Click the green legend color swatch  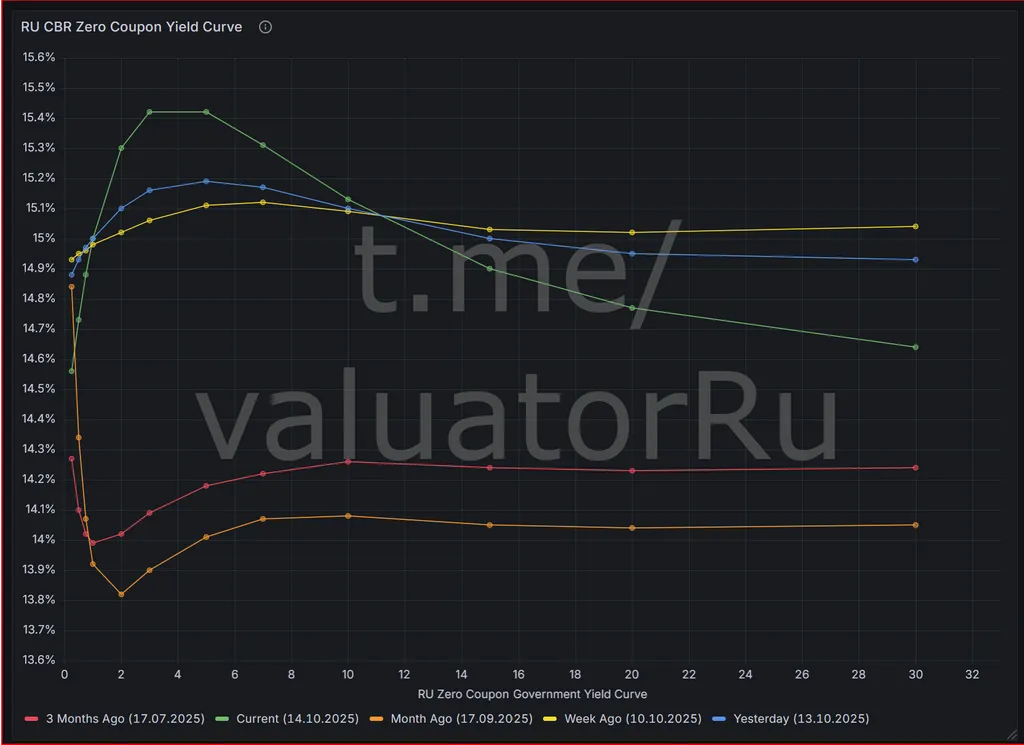click(x=223, y=719)
